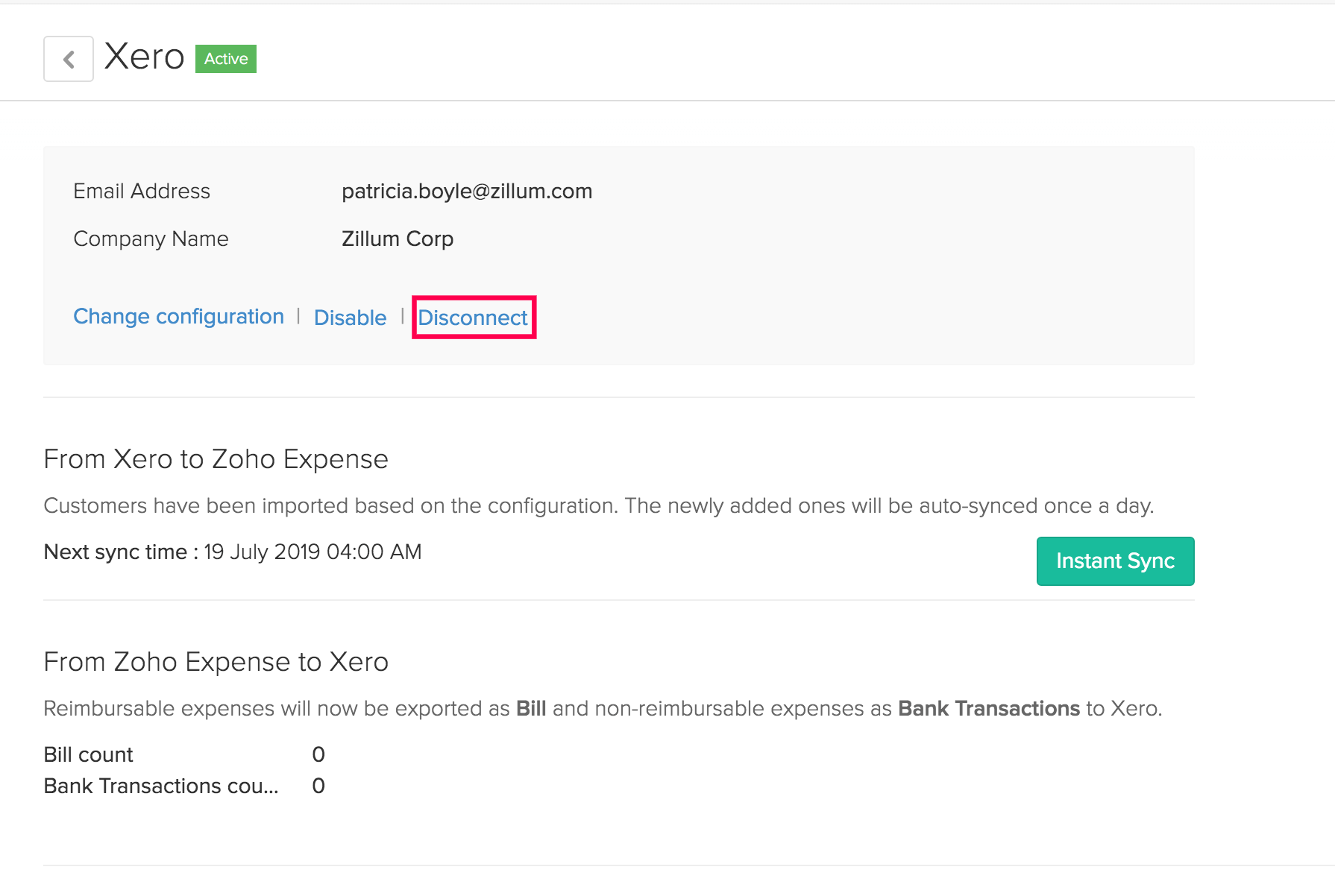Click the Disconnect link
This screenshot has width=1335, height=896.
[x=473, y=318]
